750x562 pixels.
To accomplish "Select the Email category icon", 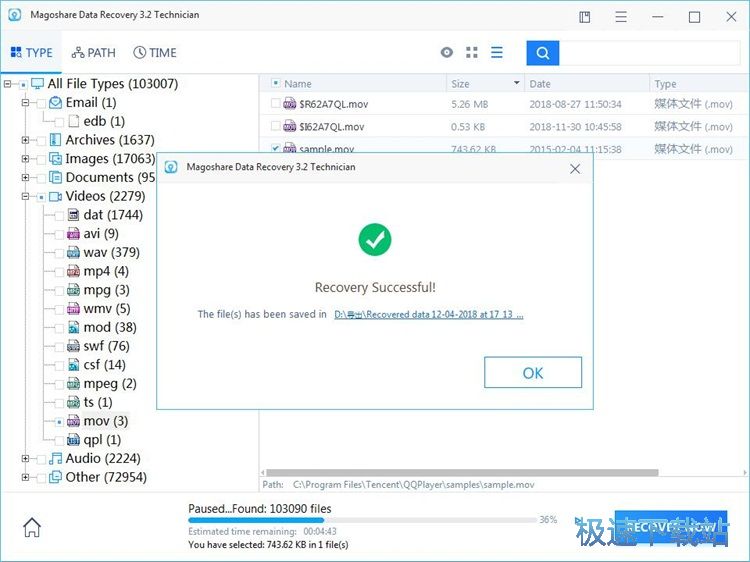I will (55, 102).
